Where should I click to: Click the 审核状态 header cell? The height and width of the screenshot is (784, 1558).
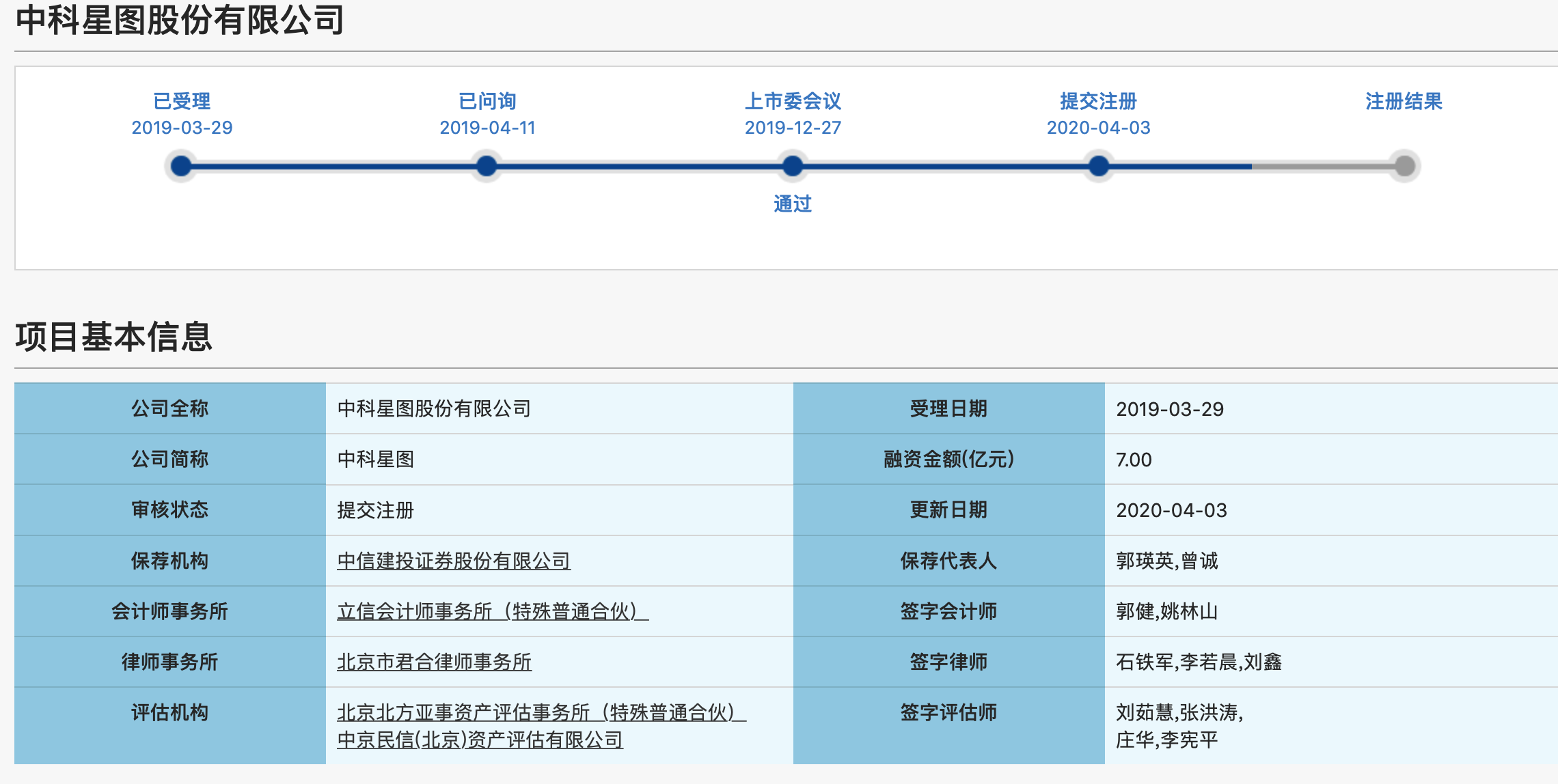(x=170, y=509)
